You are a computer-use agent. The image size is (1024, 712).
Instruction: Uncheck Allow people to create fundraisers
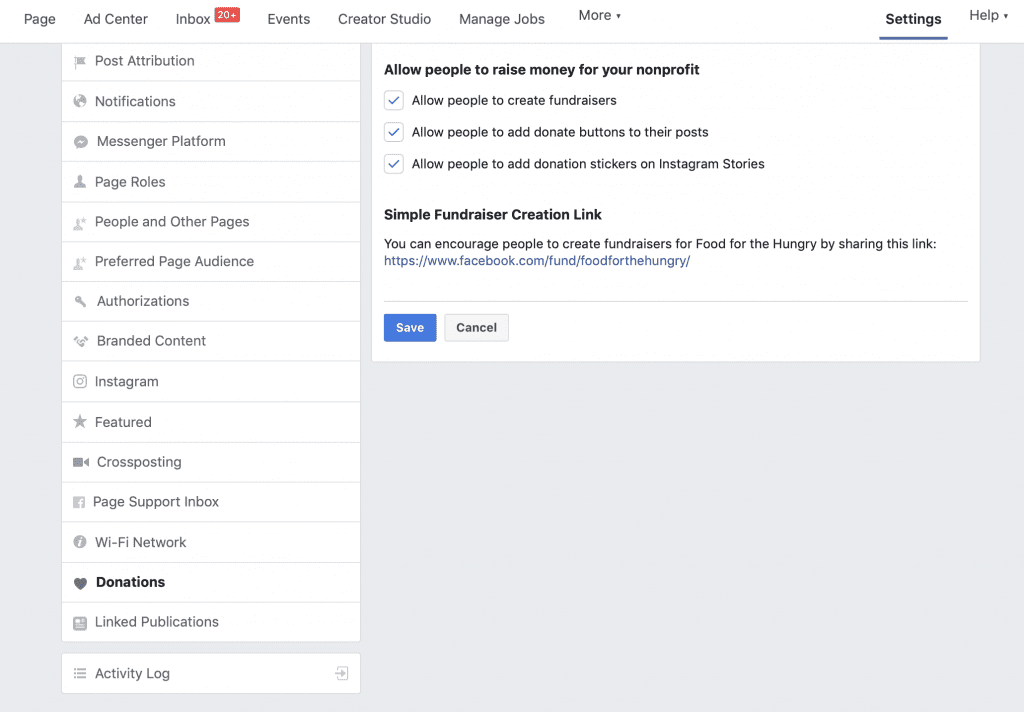click(x=394, y=101)
